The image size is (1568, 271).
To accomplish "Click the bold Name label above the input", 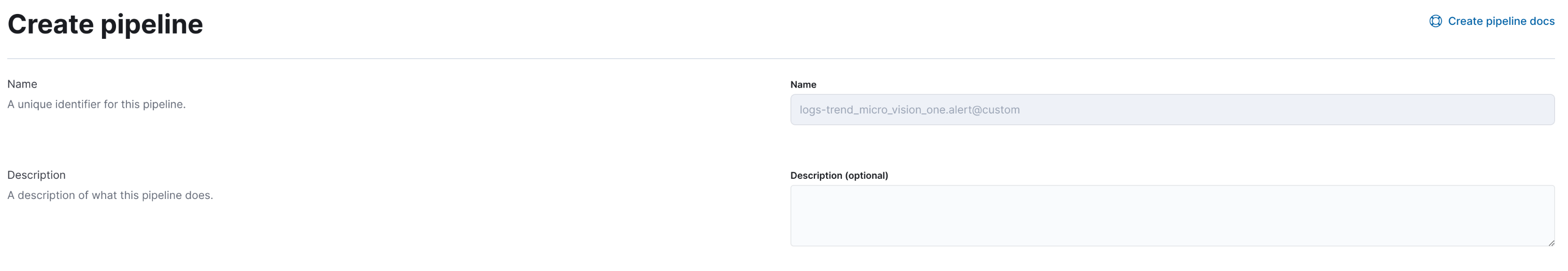I will (803, 84).
